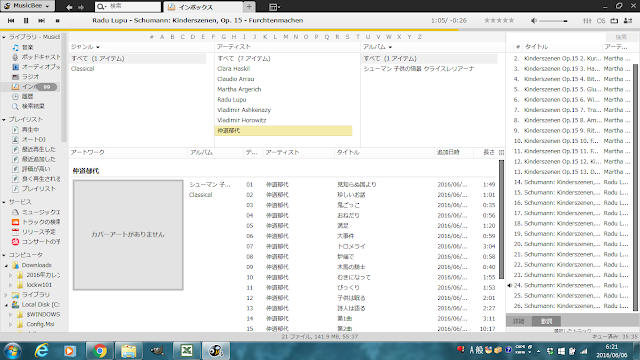Switch to the 詳細 tab in right panel
Image resolution: width=640 pixels, height=360 pixels.
(519, 321)
